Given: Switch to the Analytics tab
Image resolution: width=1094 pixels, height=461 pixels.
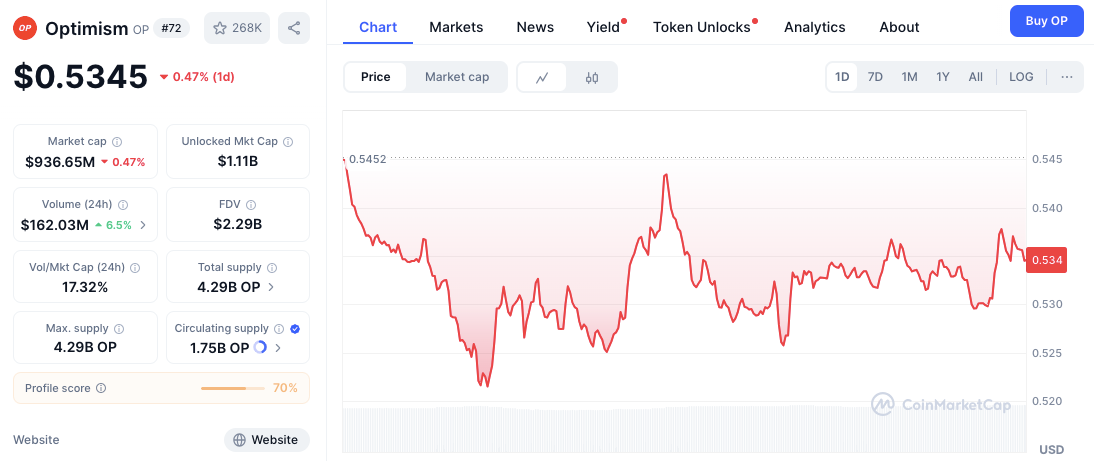Looking at the screenshot, I should [814, 27].
